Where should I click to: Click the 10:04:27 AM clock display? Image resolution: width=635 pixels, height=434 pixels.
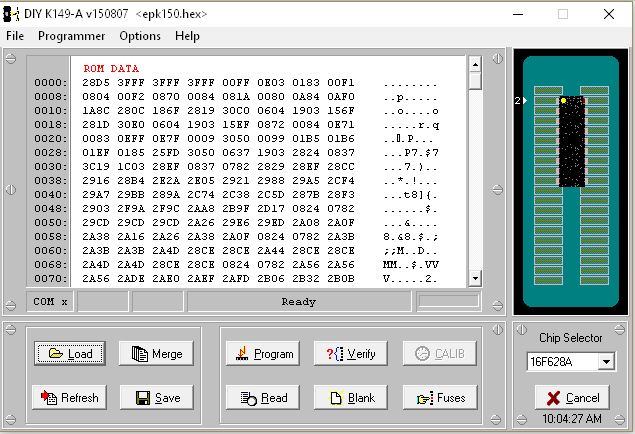pos(572,419)
